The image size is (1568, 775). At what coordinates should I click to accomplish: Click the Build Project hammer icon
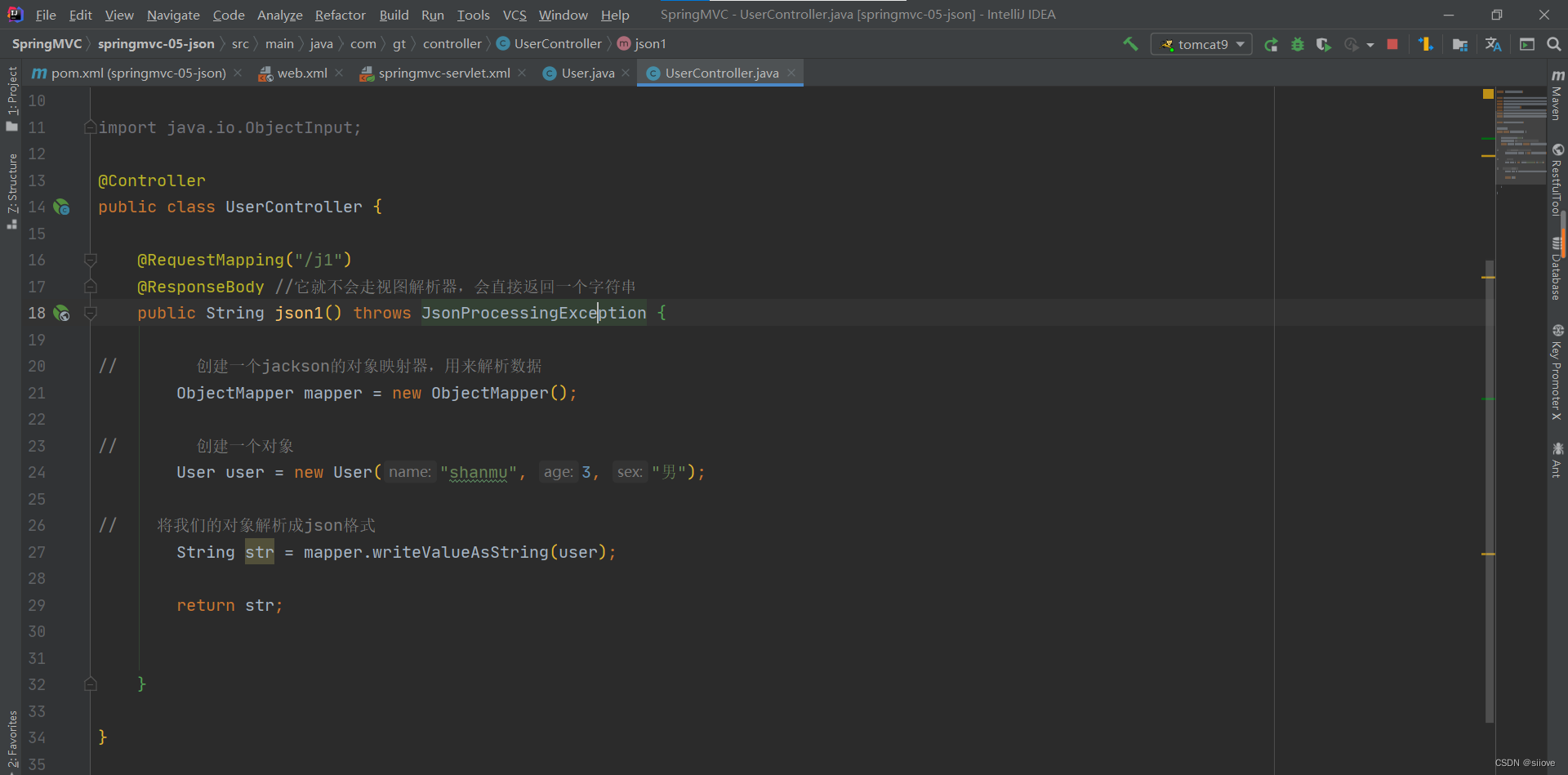pos(1131,44)
